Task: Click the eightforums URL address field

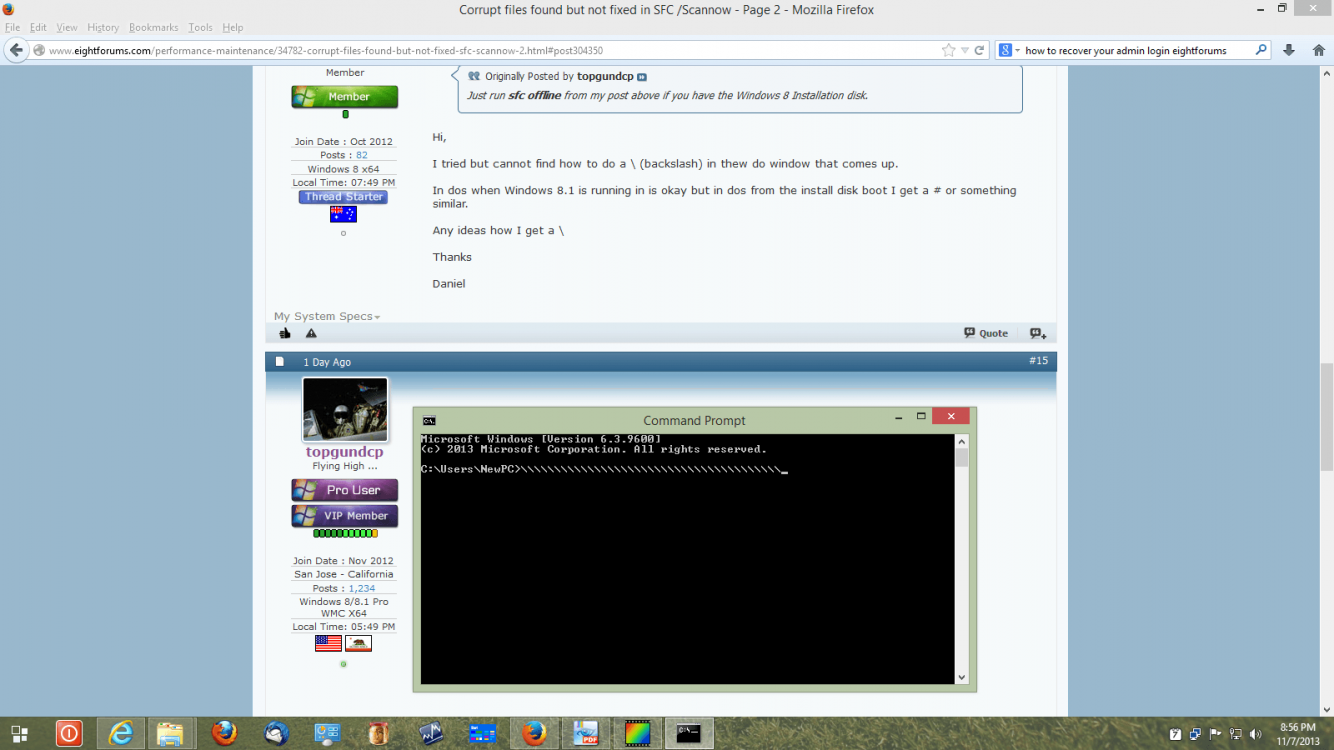Action: click(490, 50)
